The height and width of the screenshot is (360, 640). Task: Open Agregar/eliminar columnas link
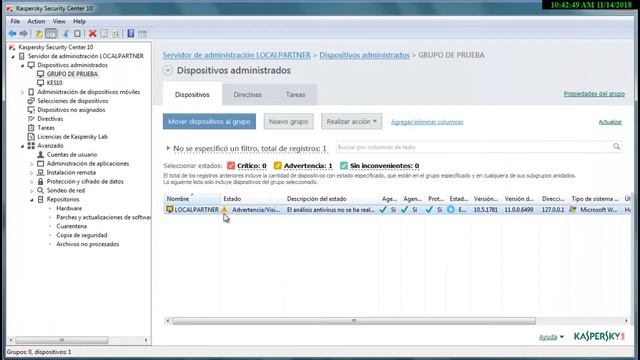click(x=427, y=122)
